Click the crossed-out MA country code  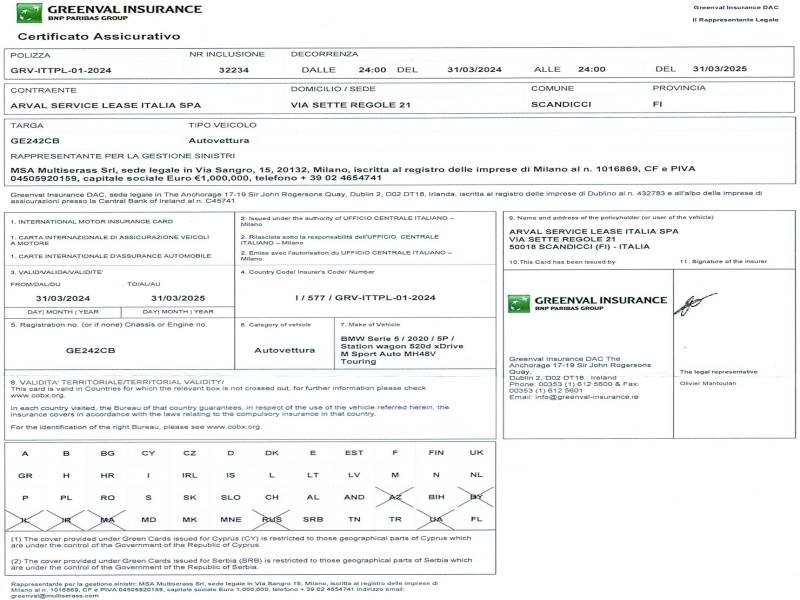pyautogui.click(x=107, y=520)
